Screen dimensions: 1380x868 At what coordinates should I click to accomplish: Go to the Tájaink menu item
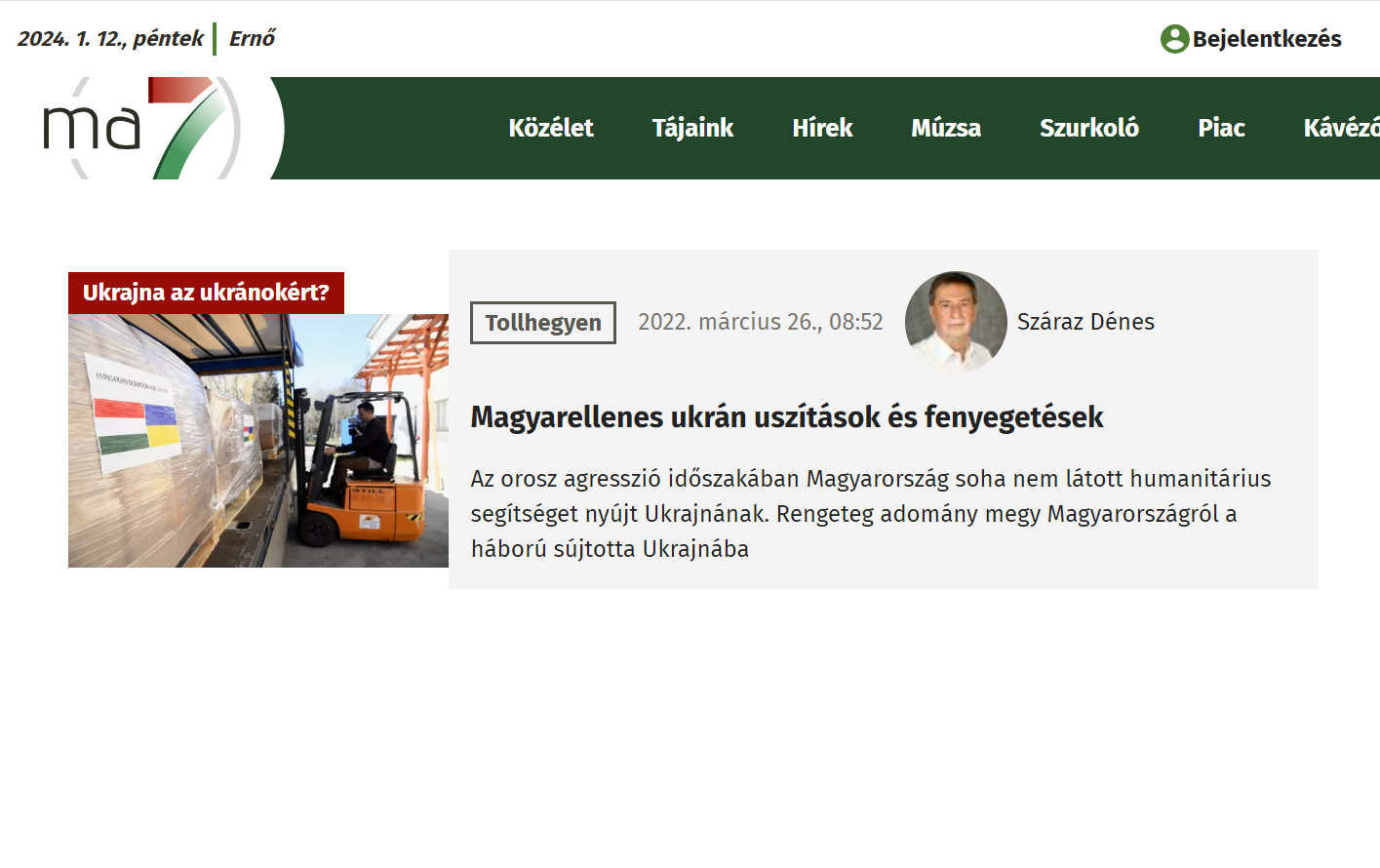pos(692,128)
